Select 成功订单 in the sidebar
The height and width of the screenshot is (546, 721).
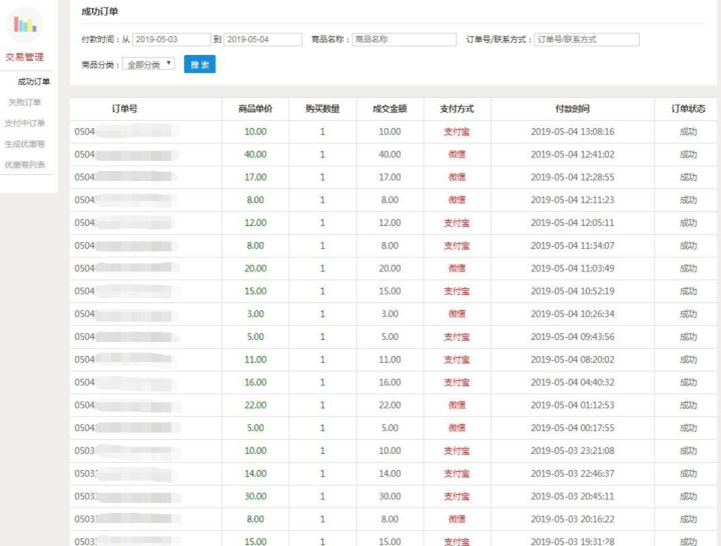coord(34,82)
